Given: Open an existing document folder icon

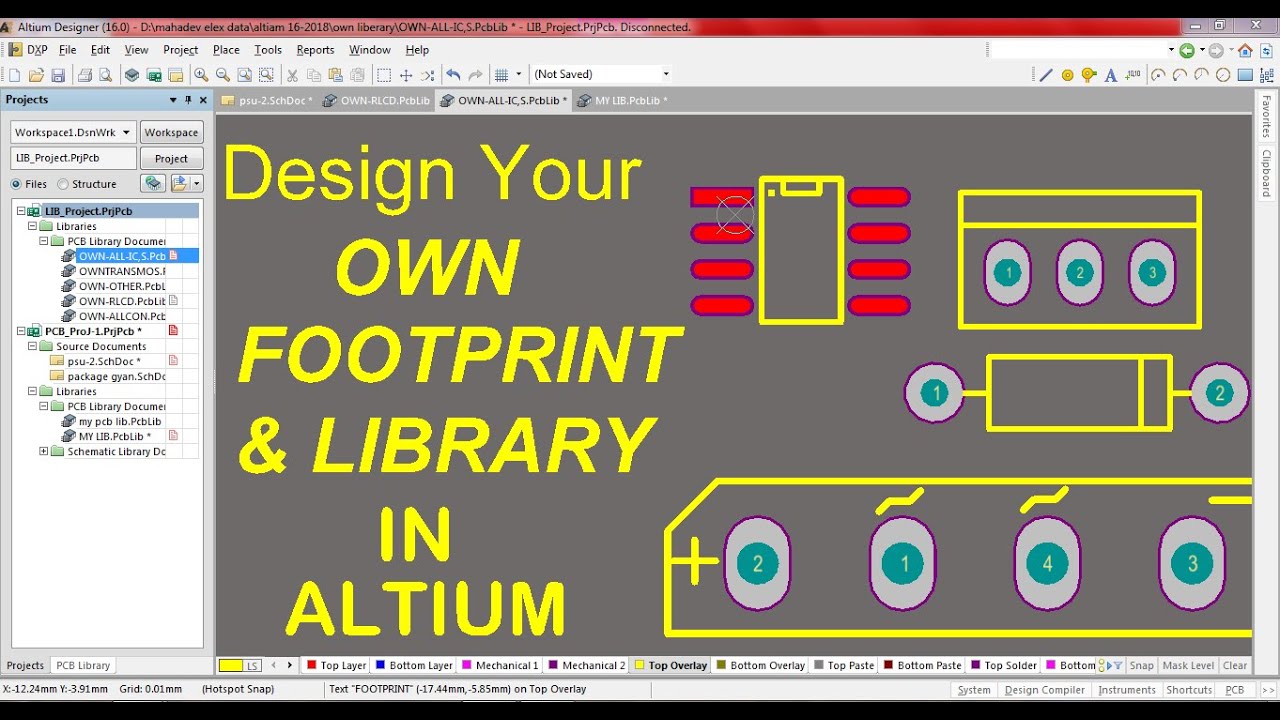Looking at the screenshot, I should pos(36,75).
